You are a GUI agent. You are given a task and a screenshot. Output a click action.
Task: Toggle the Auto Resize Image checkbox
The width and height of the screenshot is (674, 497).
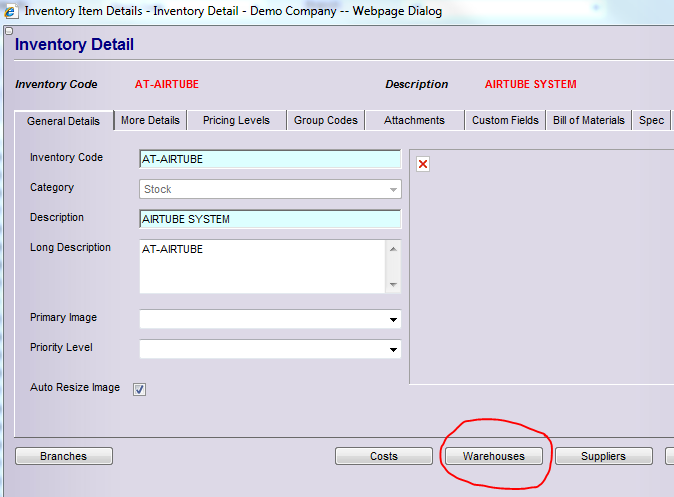click(140, 389)
